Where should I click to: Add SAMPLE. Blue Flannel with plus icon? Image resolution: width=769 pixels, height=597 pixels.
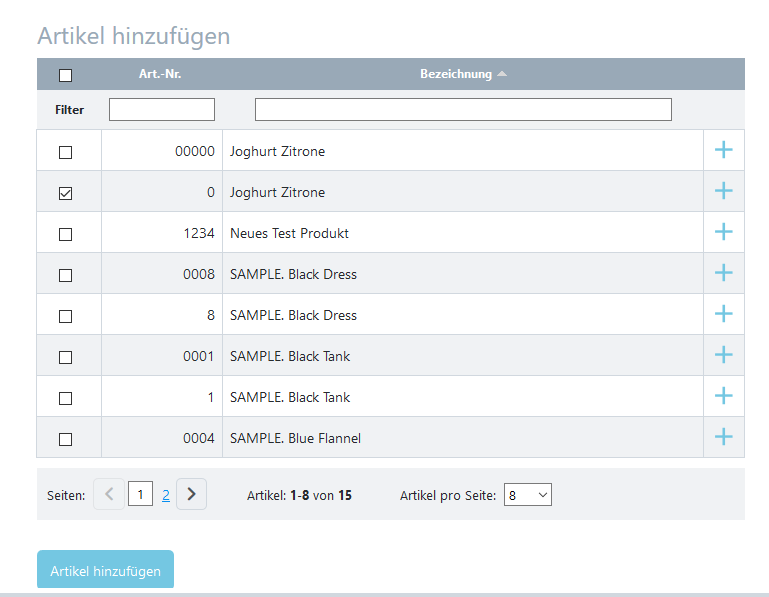tap(723, 437)
